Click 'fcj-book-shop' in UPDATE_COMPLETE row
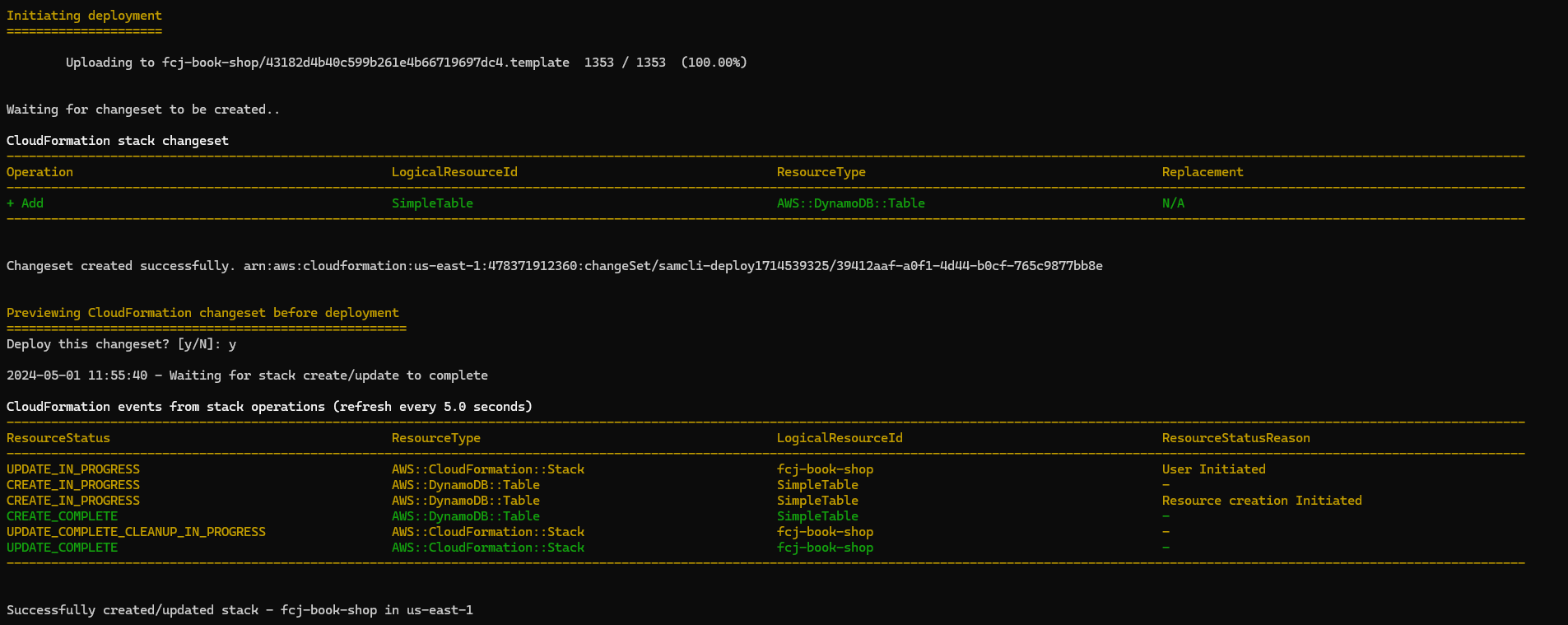This screenshot has height=625, width=1568. point(825,548)
